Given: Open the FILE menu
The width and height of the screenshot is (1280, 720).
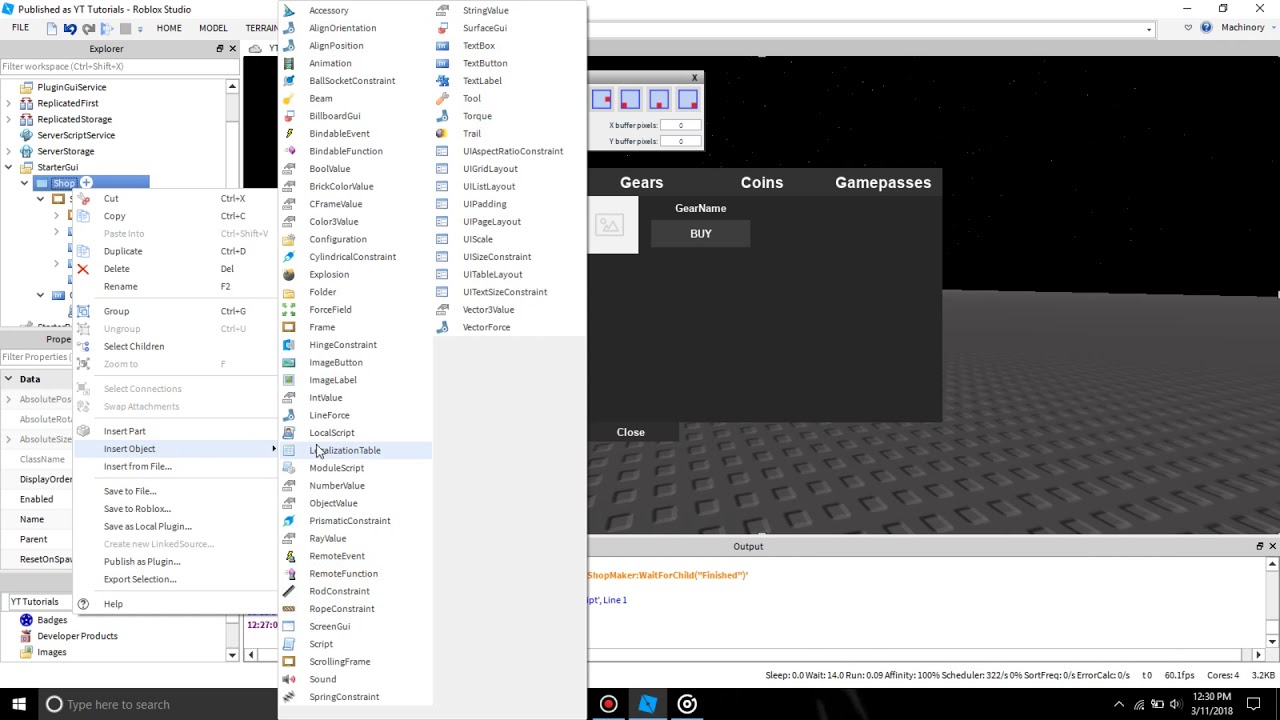Looking at the screenshot, I should [20, 28].
